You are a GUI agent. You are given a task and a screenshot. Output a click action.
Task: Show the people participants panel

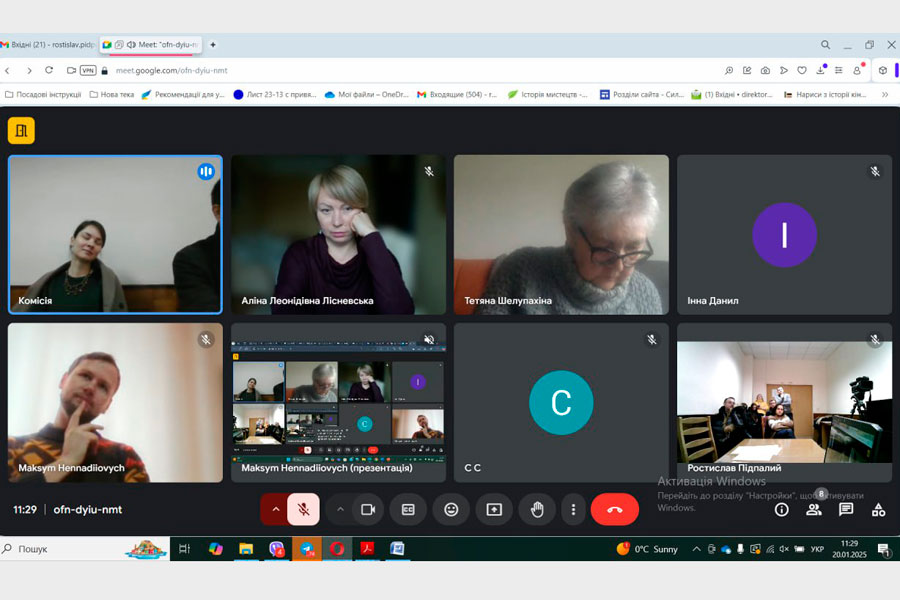click(x=814, y=509)
